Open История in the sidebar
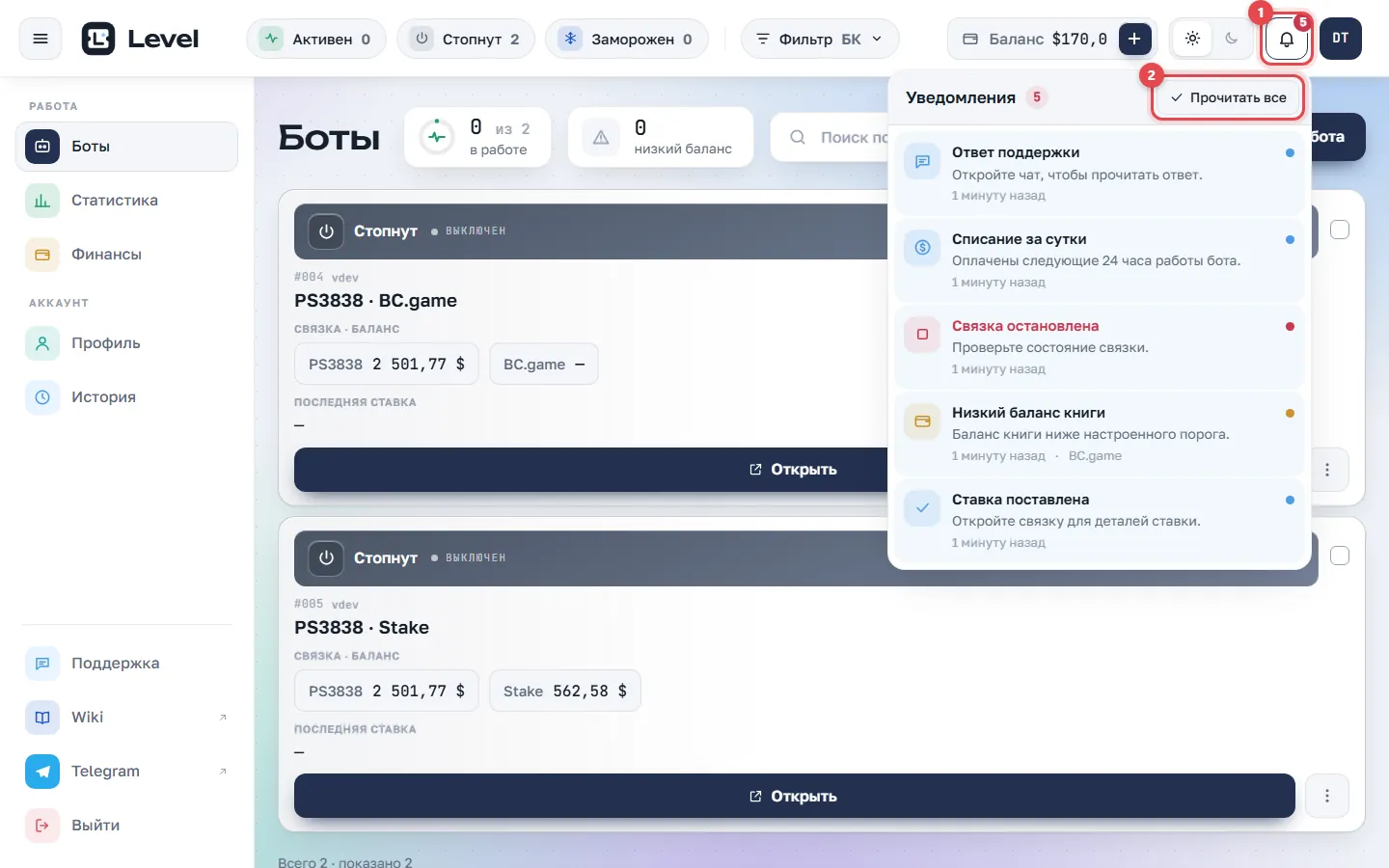 click(127, 397)
